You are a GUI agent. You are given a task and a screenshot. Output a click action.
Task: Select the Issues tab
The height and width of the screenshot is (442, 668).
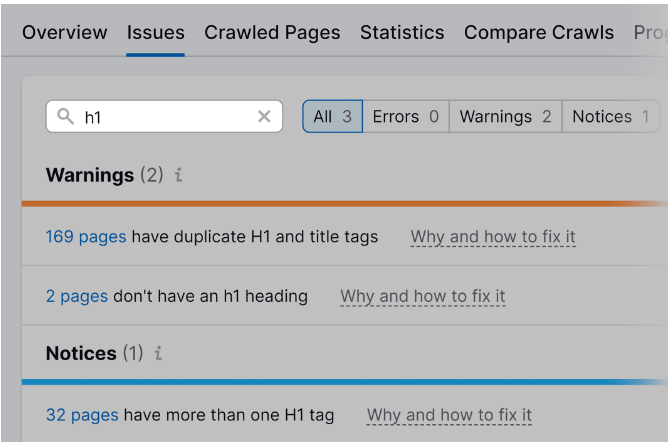[x=155, y=32]
